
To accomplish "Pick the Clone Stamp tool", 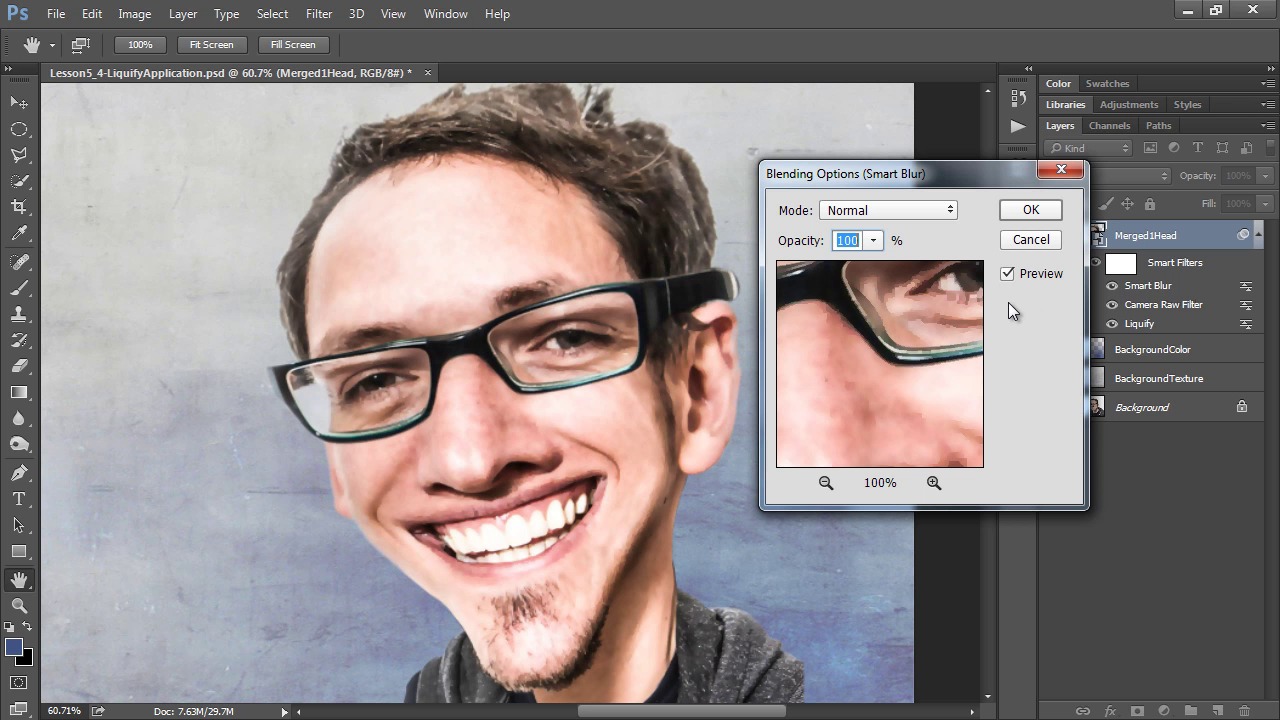I will tap(19, 314).
